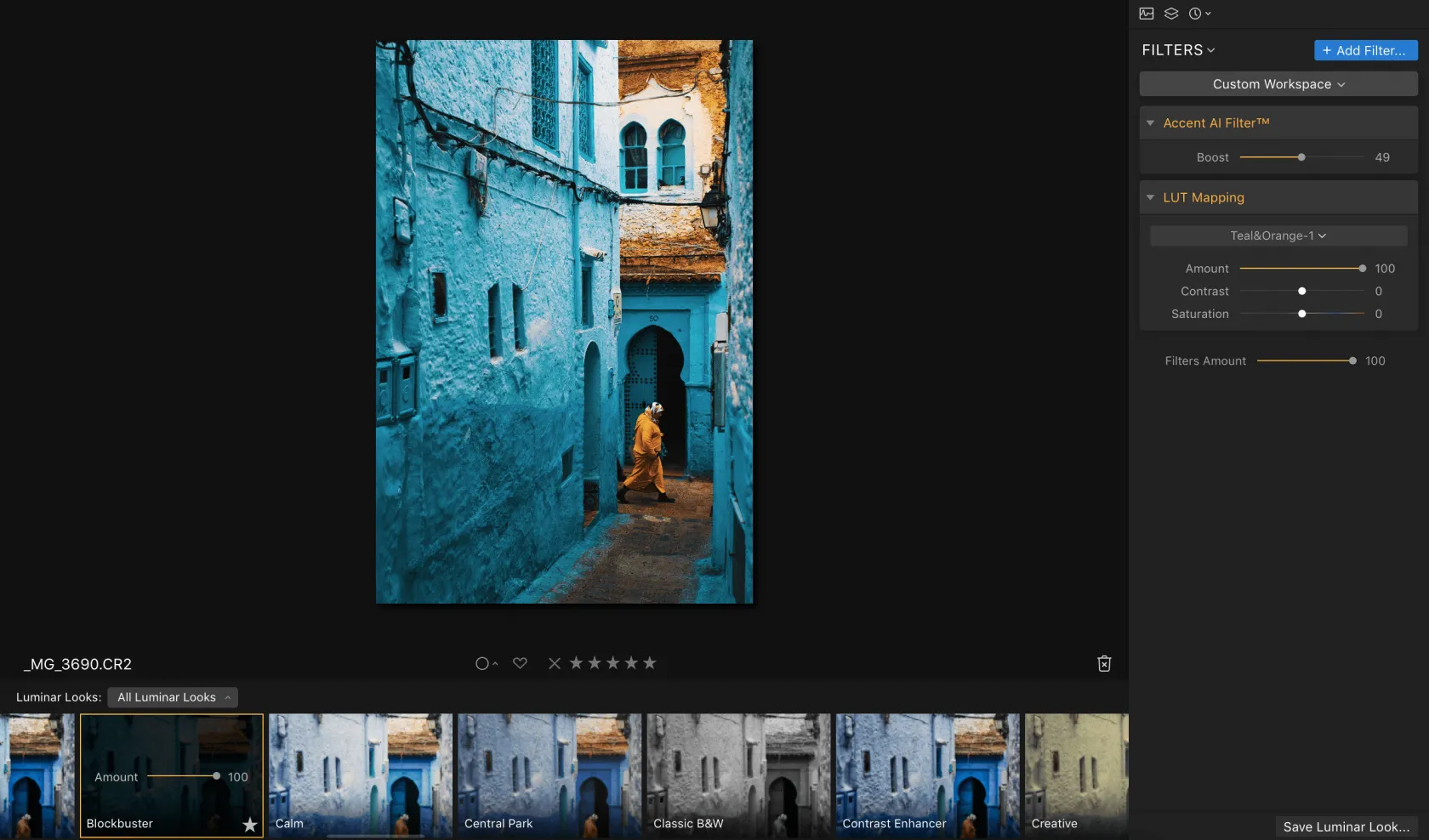
Task: Set rating to one star
Action: [576, 663]
